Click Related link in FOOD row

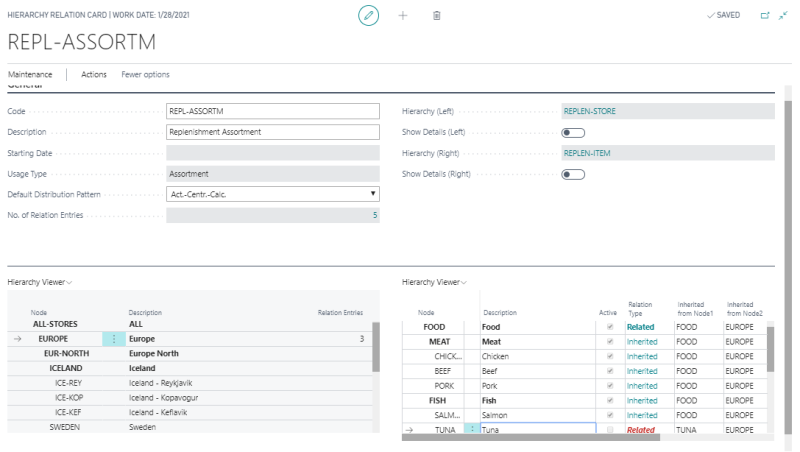[640, 327]
